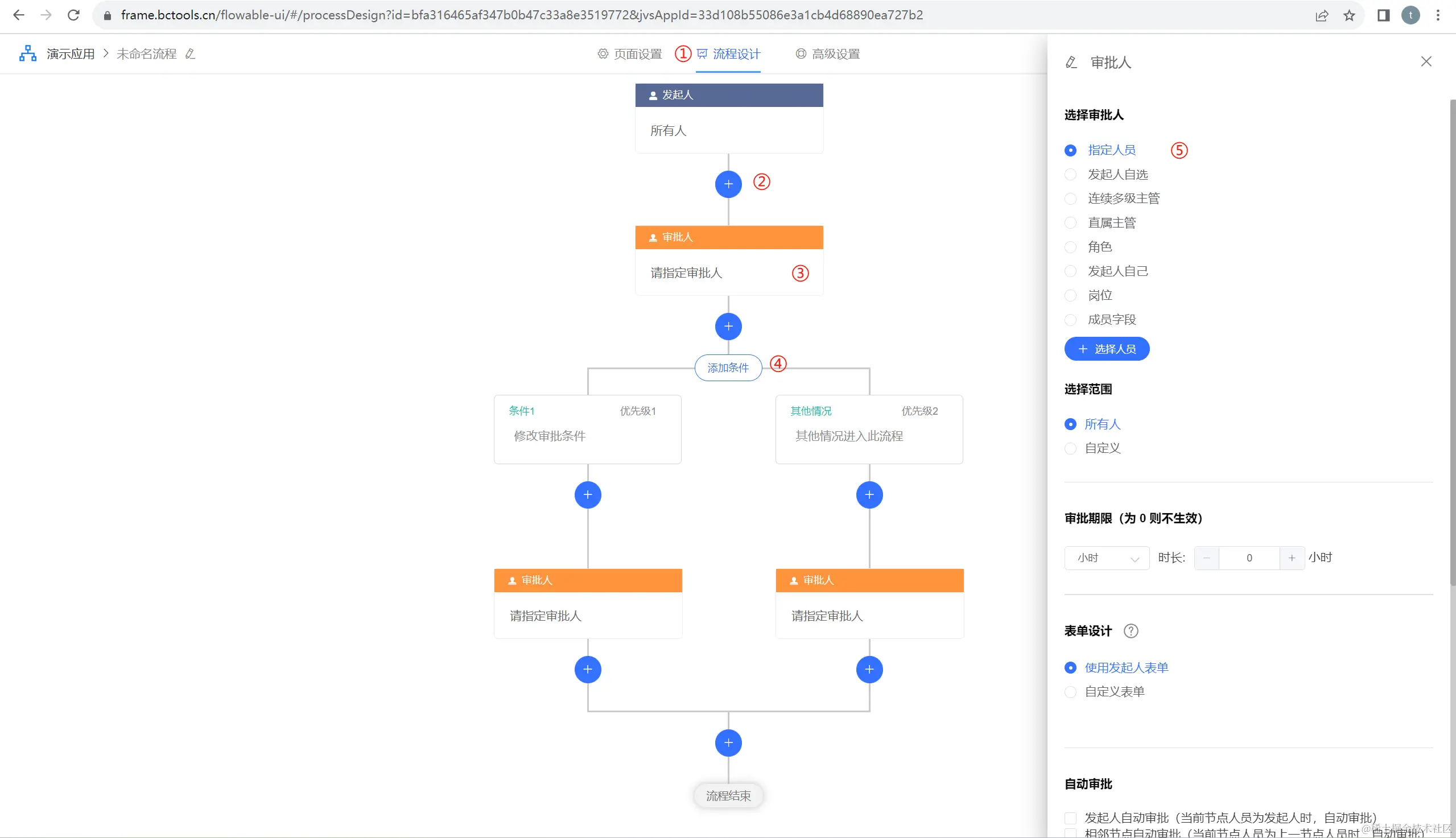
Task: Increase duration with the plus stepper
Action: click(x=1292, y=558)
